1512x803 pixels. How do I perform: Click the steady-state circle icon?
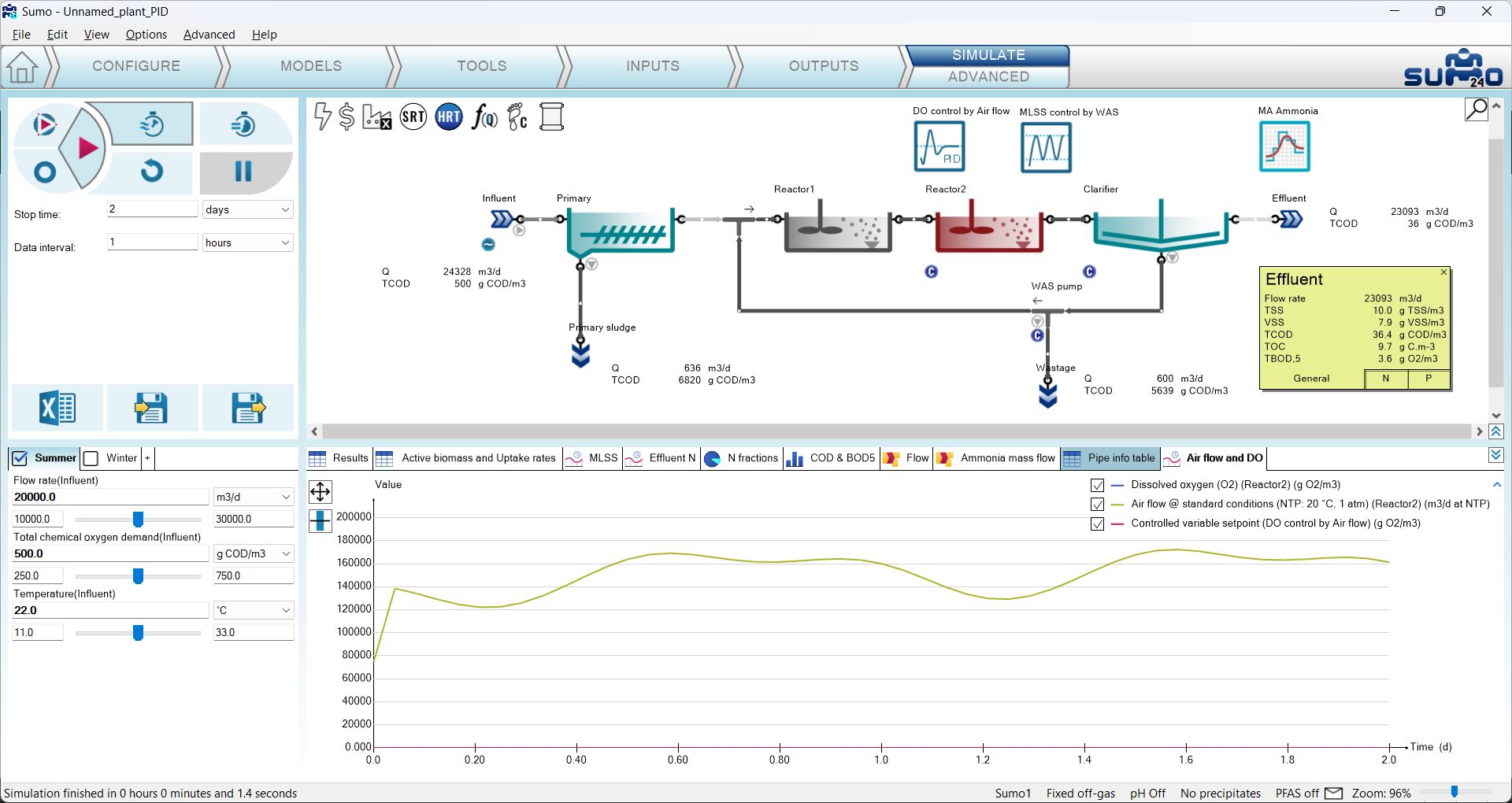pyautogui.click(x=45, y=172)
